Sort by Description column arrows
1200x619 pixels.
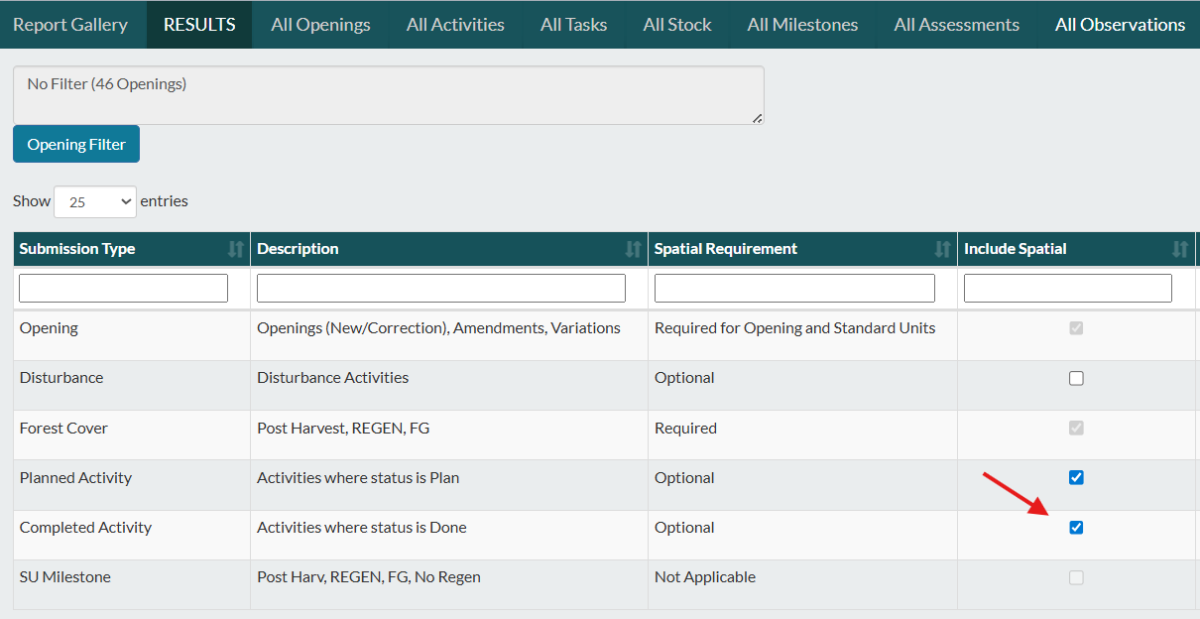tap(633, 249)
